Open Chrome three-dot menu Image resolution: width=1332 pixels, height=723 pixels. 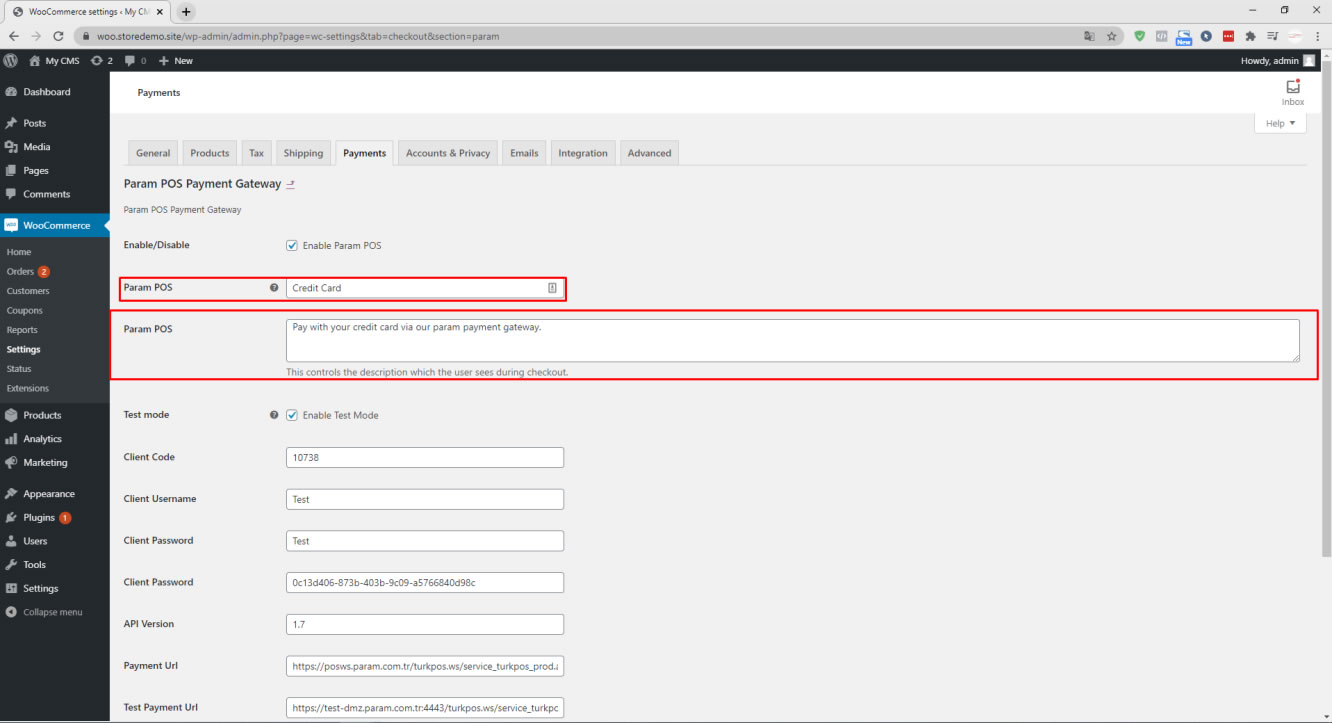1318,36
